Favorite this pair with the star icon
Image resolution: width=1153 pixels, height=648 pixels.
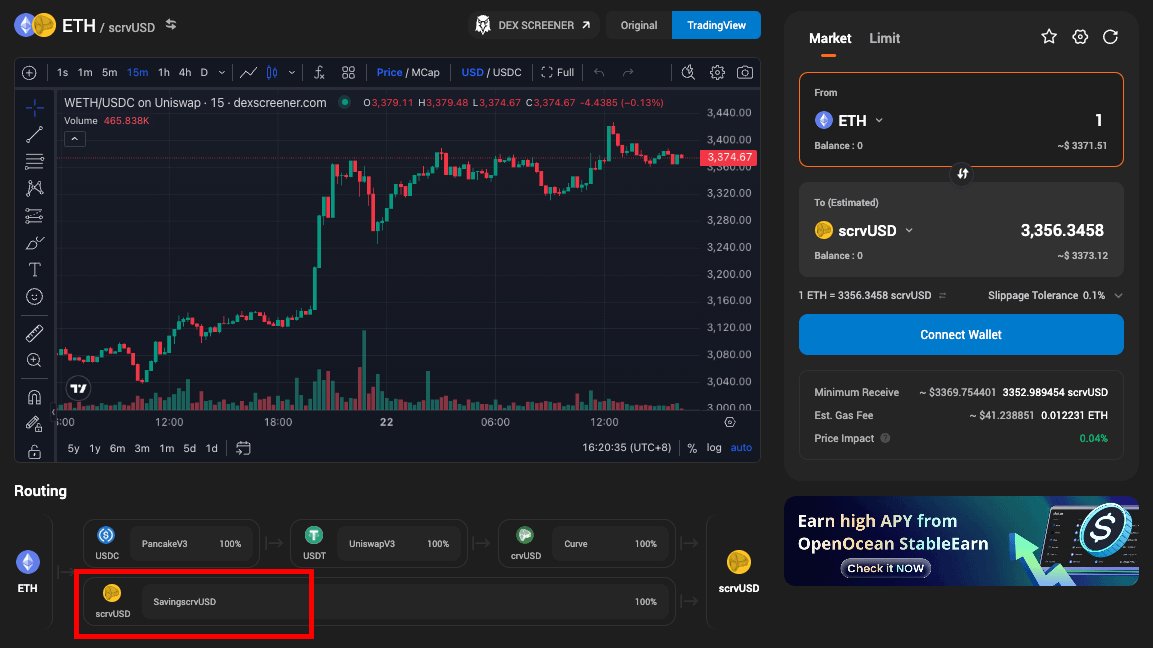[x=1049, y=37]
